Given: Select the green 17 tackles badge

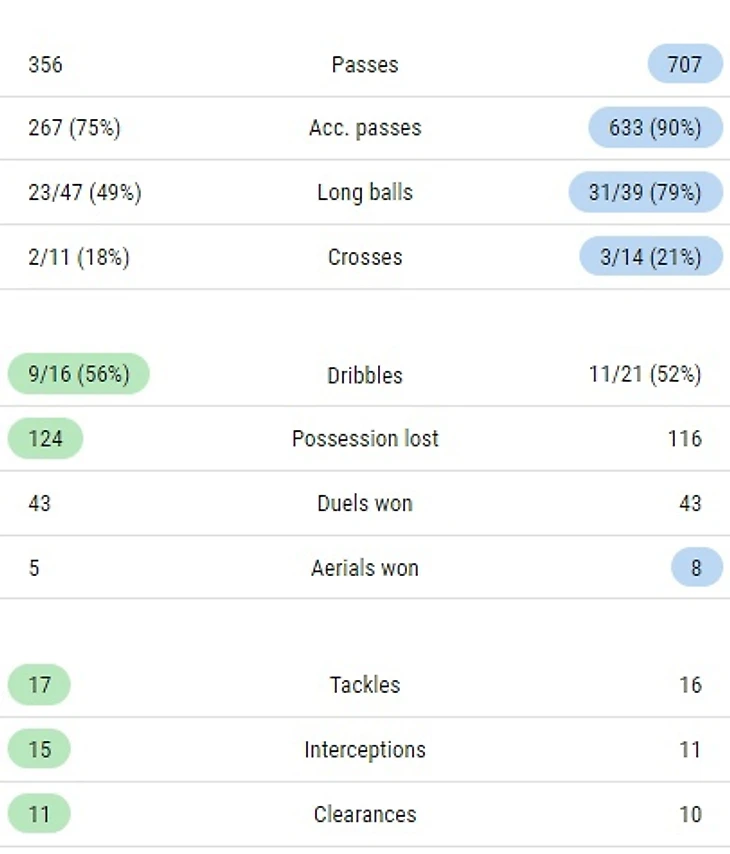Looking at the screenshot, I should click(39, 685).
